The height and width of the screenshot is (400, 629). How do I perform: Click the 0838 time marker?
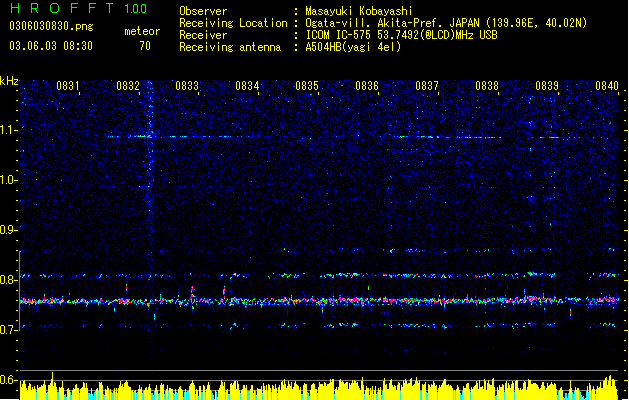tap(487, 86)
